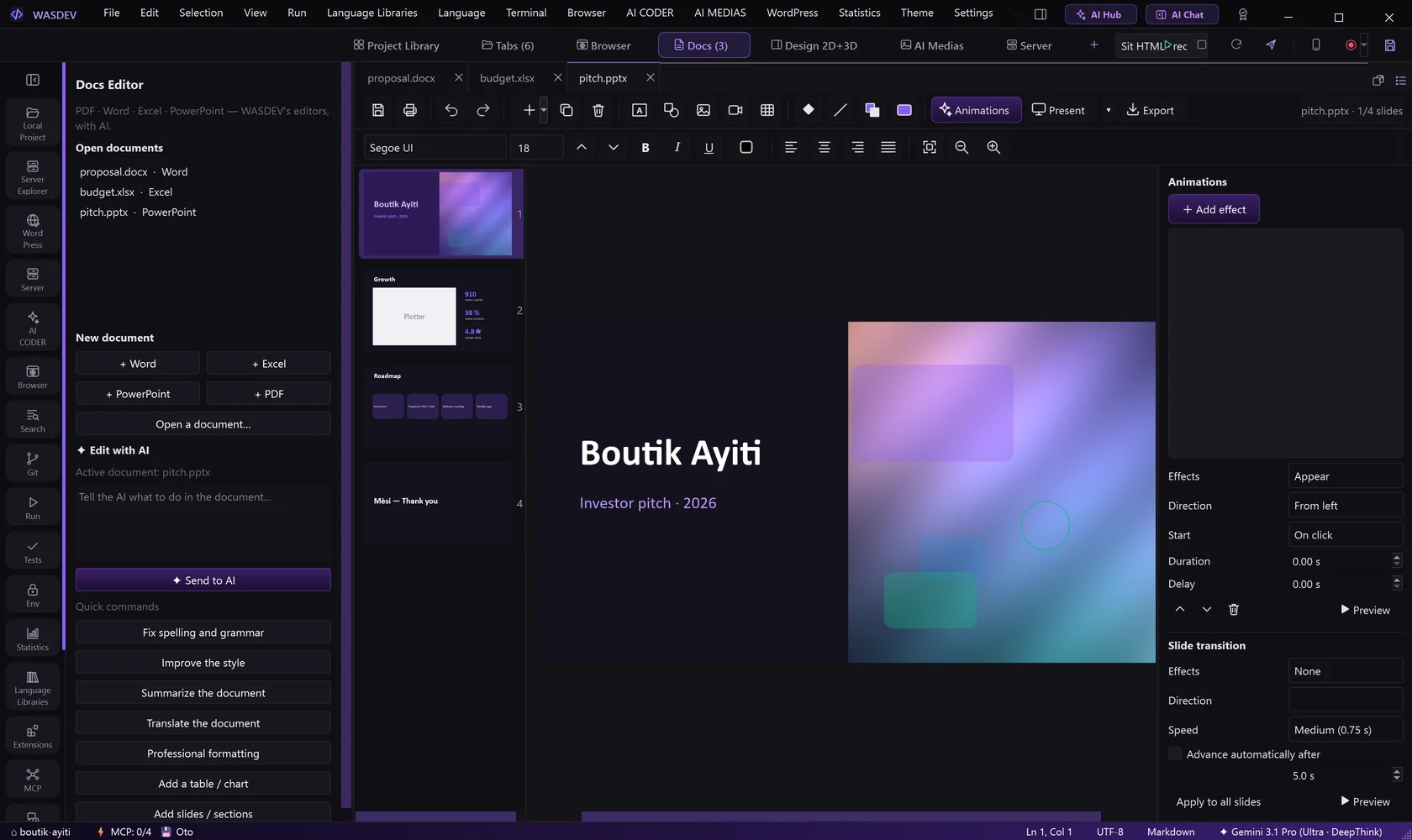
Task: Insert a video
Action: (x=735, y=110)
